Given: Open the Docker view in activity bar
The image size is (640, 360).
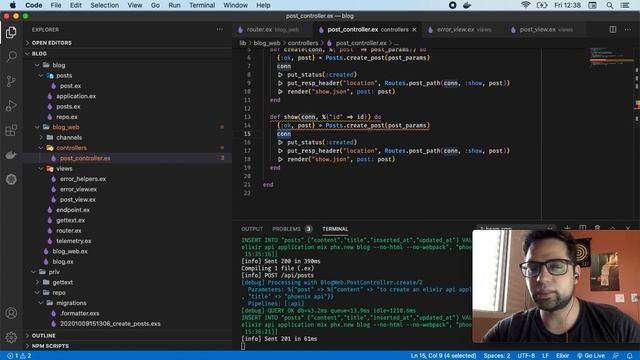Looking at the screenshot, I should click(11, 155).
